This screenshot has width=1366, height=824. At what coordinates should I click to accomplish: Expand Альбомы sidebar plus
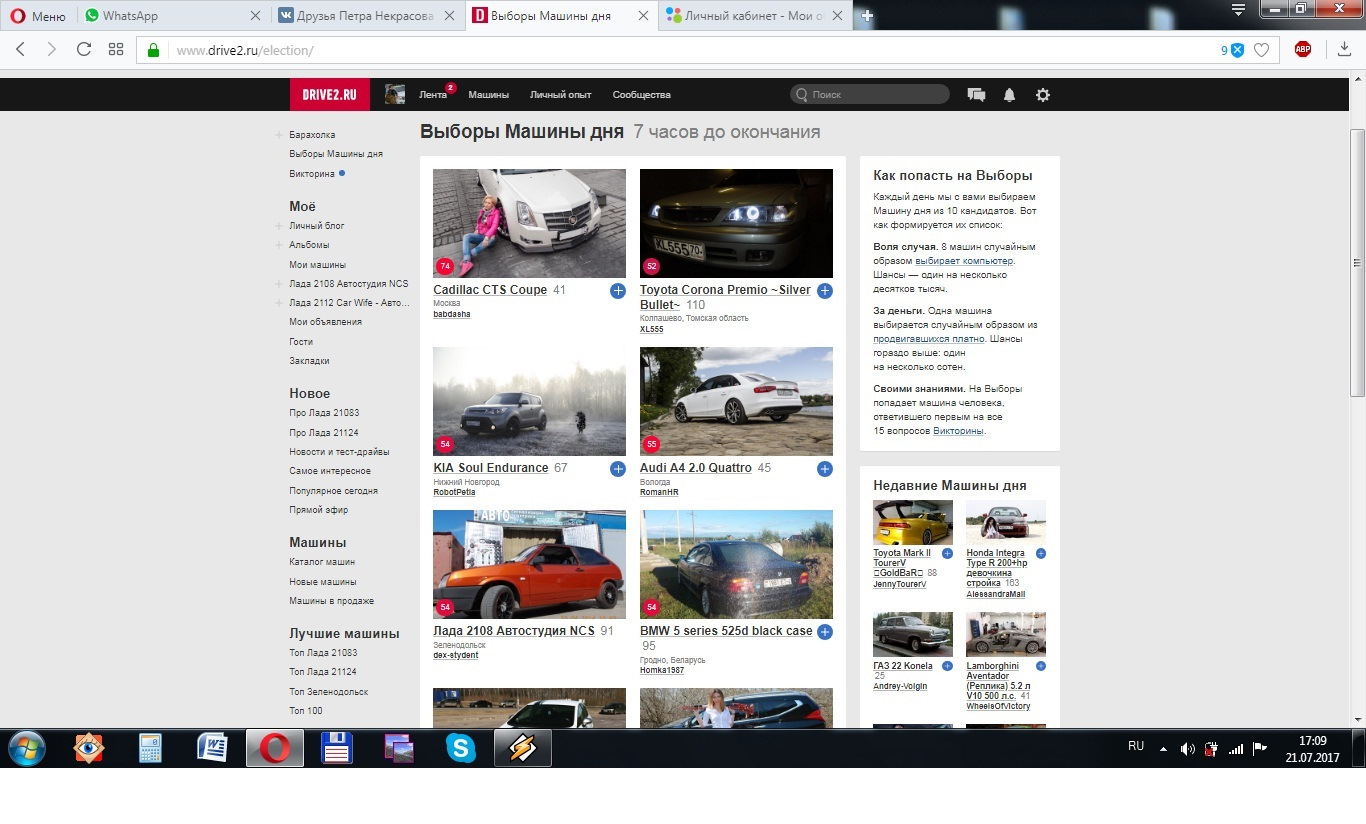(280, 245)
